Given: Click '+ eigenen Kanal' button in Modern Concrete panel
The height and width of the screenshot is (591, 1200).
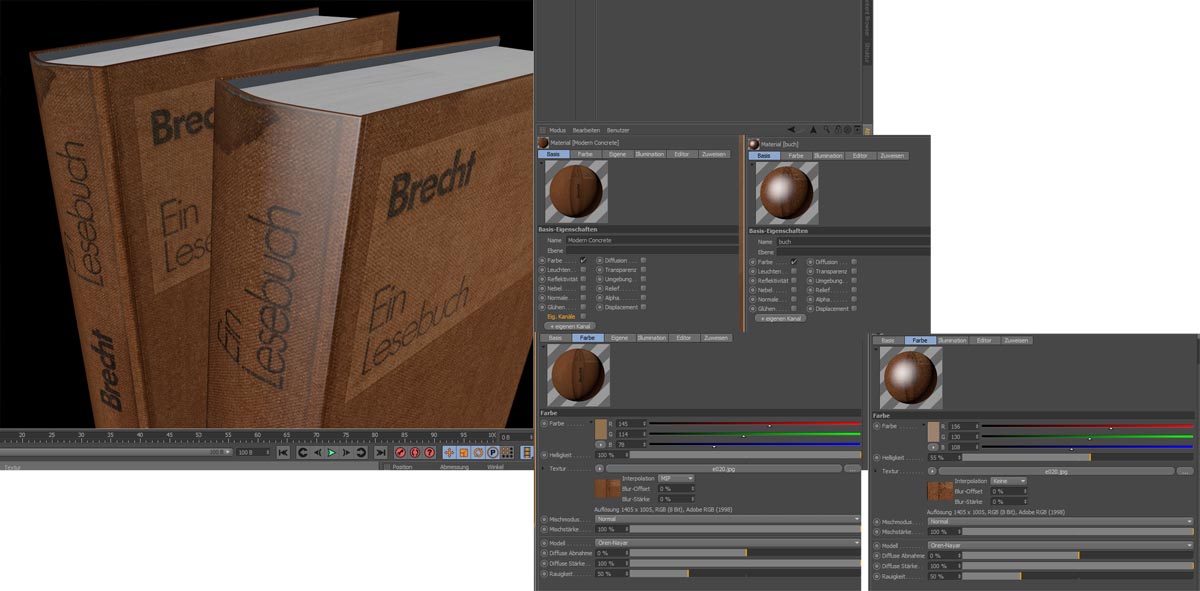Looking at the screenshot, I should coord(570,326).
